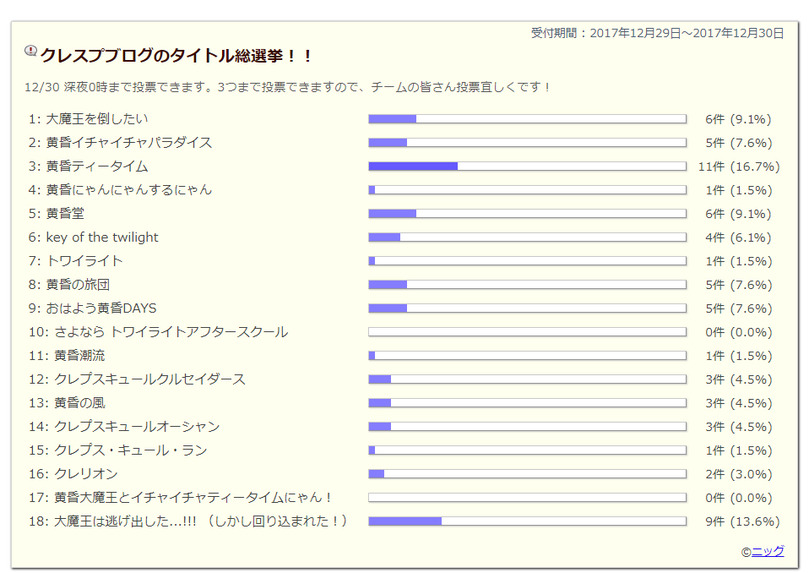Select option 7: トワイライト
This screenshot has width=809, height=573.
[x=76, y=261]
